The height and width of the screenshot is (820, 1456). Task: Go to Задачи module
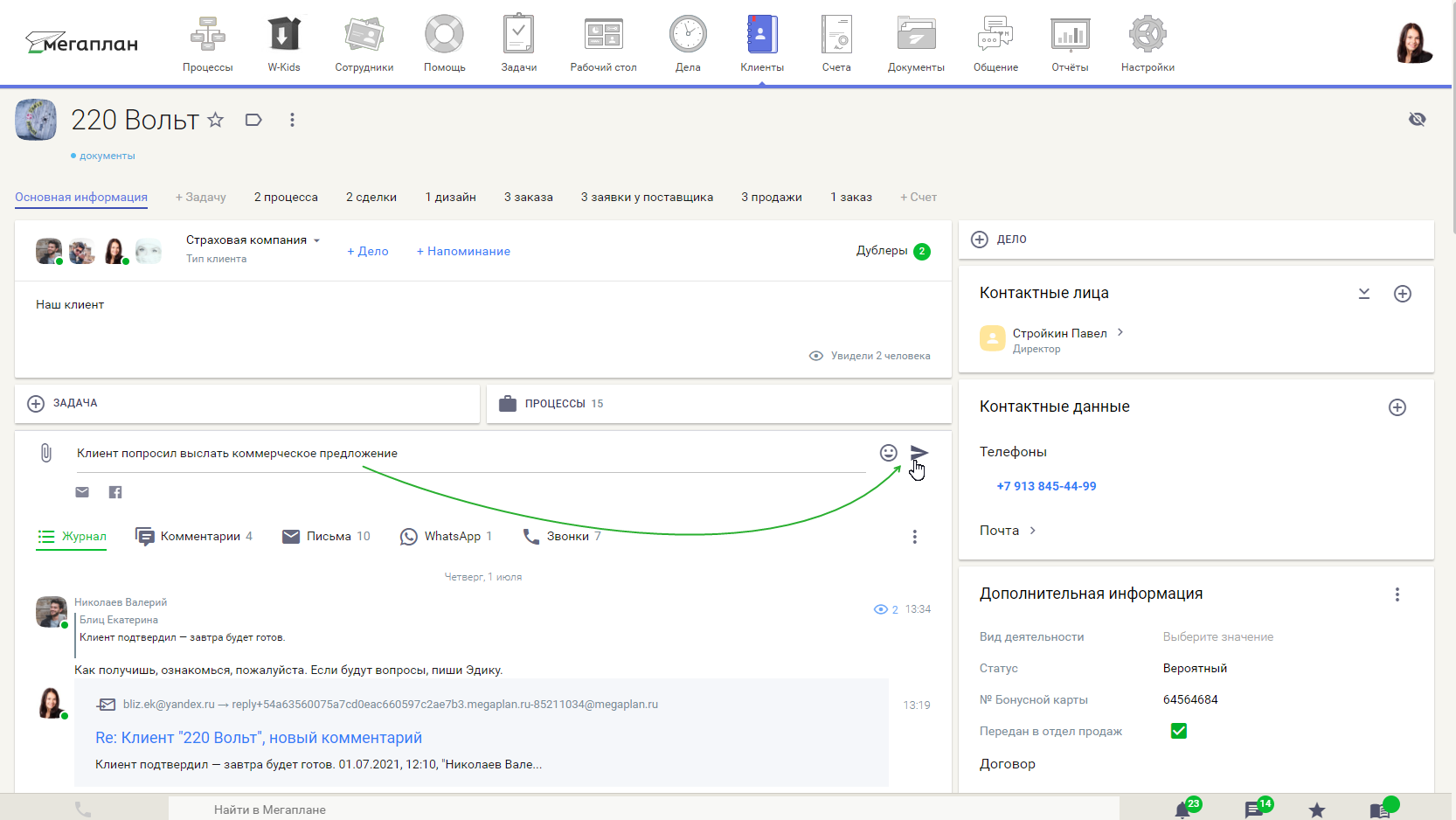[x=519, y=45]
